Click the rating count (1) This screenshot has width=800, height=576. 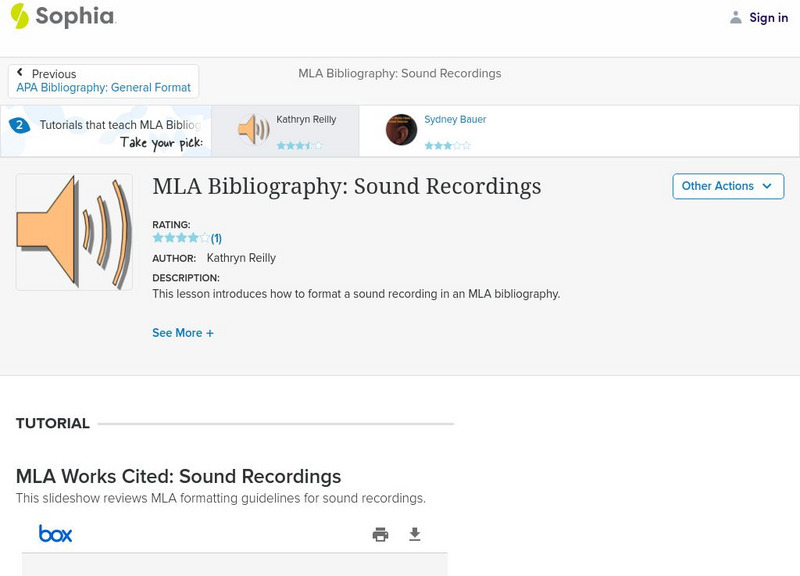coord(216,239)
